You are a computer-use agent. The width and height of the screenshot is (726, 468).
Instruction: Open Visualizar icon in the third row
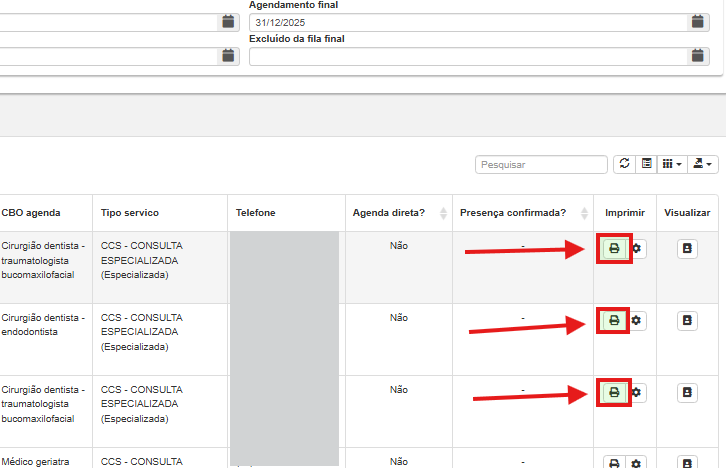(687, 393)
